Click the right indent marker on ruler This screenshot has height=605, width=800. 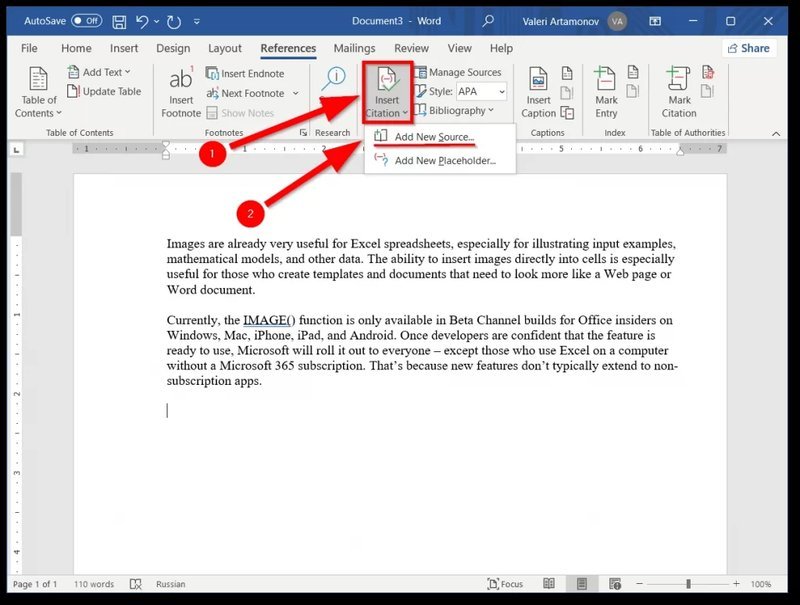tap(680, 150)
